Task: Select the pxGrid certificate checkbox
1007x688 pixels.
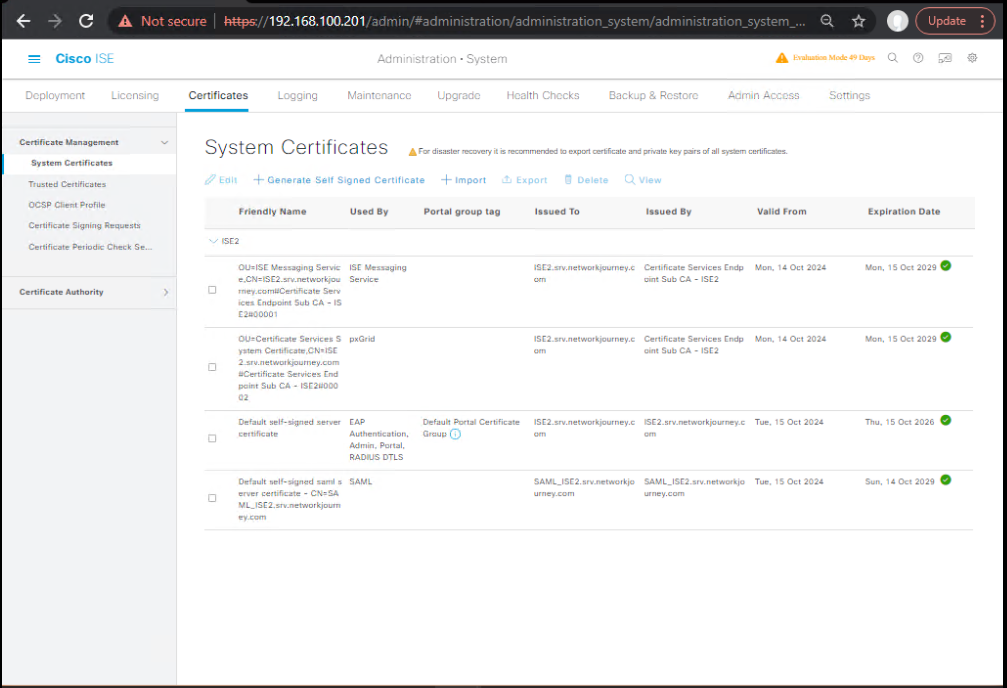Action: tap(212, 367)
